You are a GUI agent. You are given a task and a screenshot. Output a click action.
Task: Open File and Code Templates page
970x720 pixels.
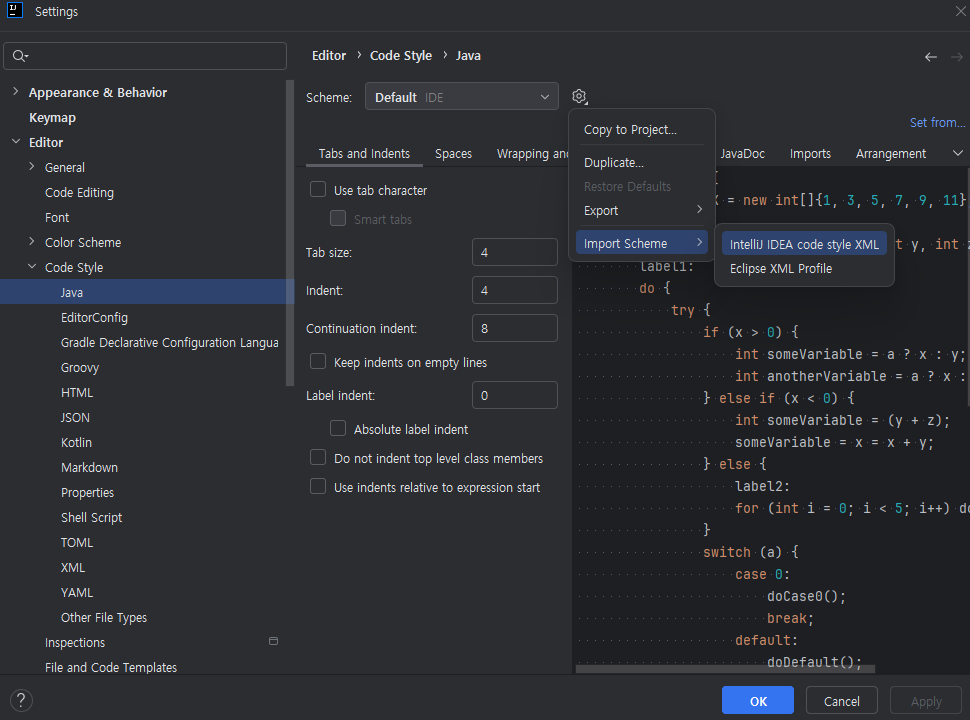[x=111, y=667]
